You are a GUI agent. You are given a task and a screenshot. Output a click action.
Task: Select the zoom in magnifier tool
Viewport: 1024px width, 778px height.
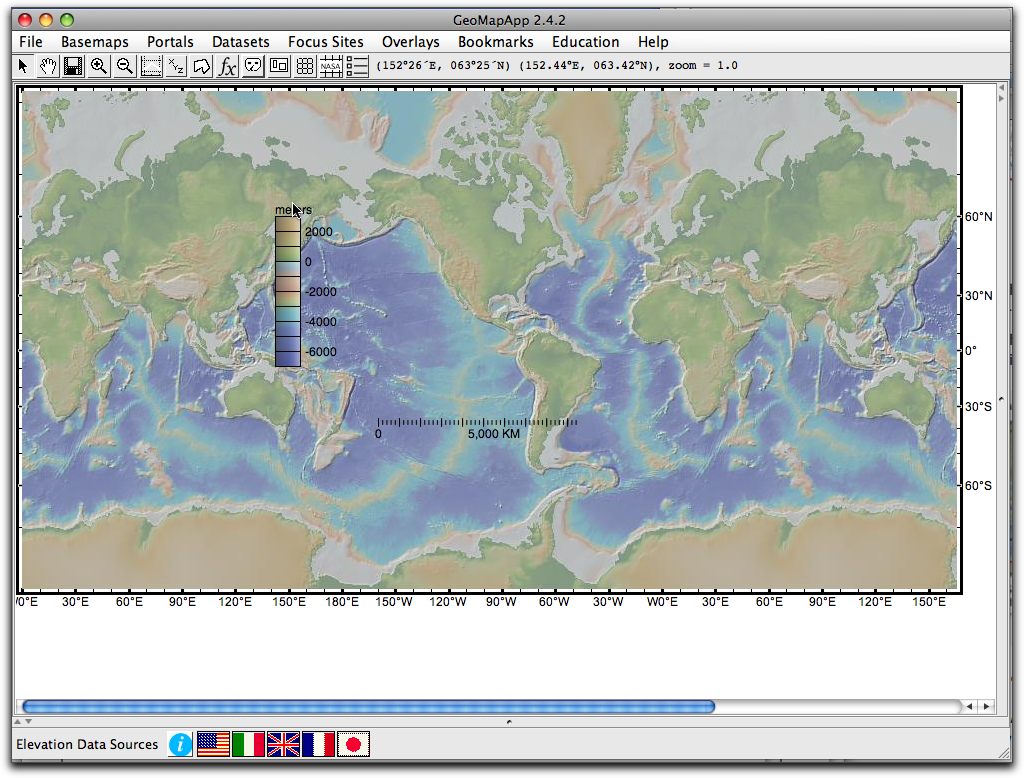[x=99, y=66]
